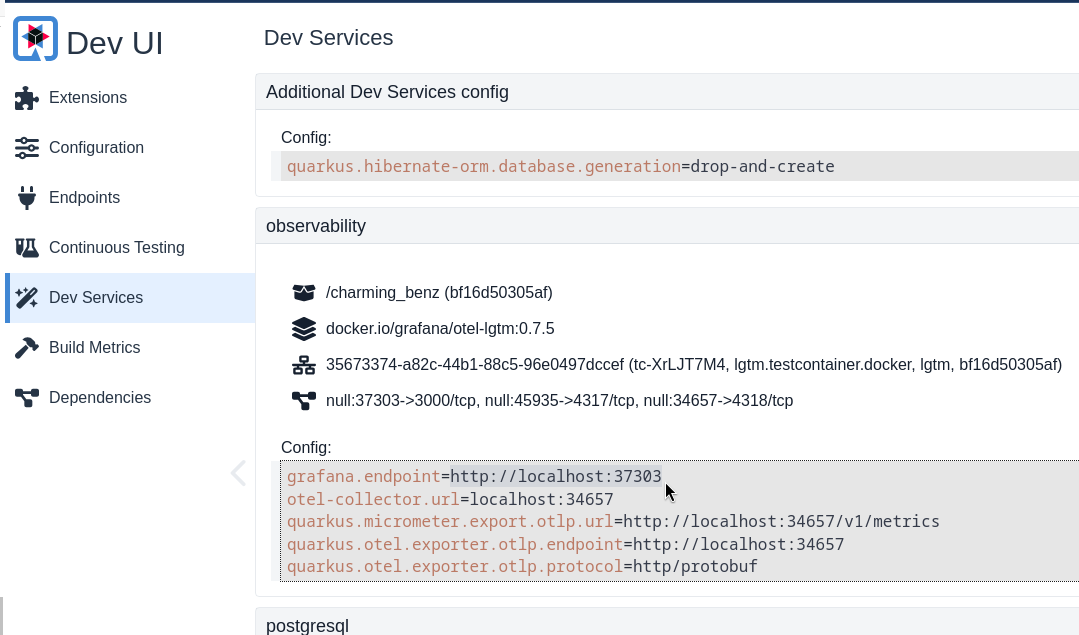Select the Extensions puzzle-piece icon
Viewport: 1079px width, 635px height.
26,97
